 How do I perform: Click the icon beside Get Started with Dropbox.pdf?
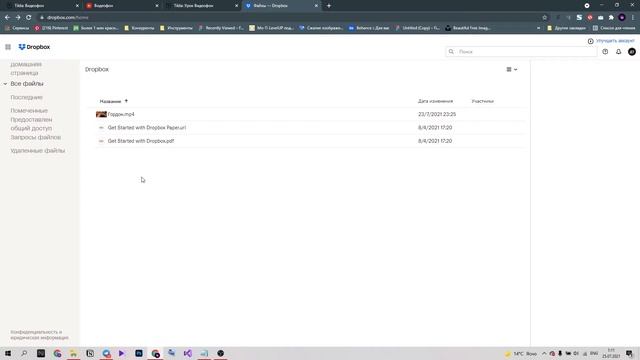click(101, 141)
